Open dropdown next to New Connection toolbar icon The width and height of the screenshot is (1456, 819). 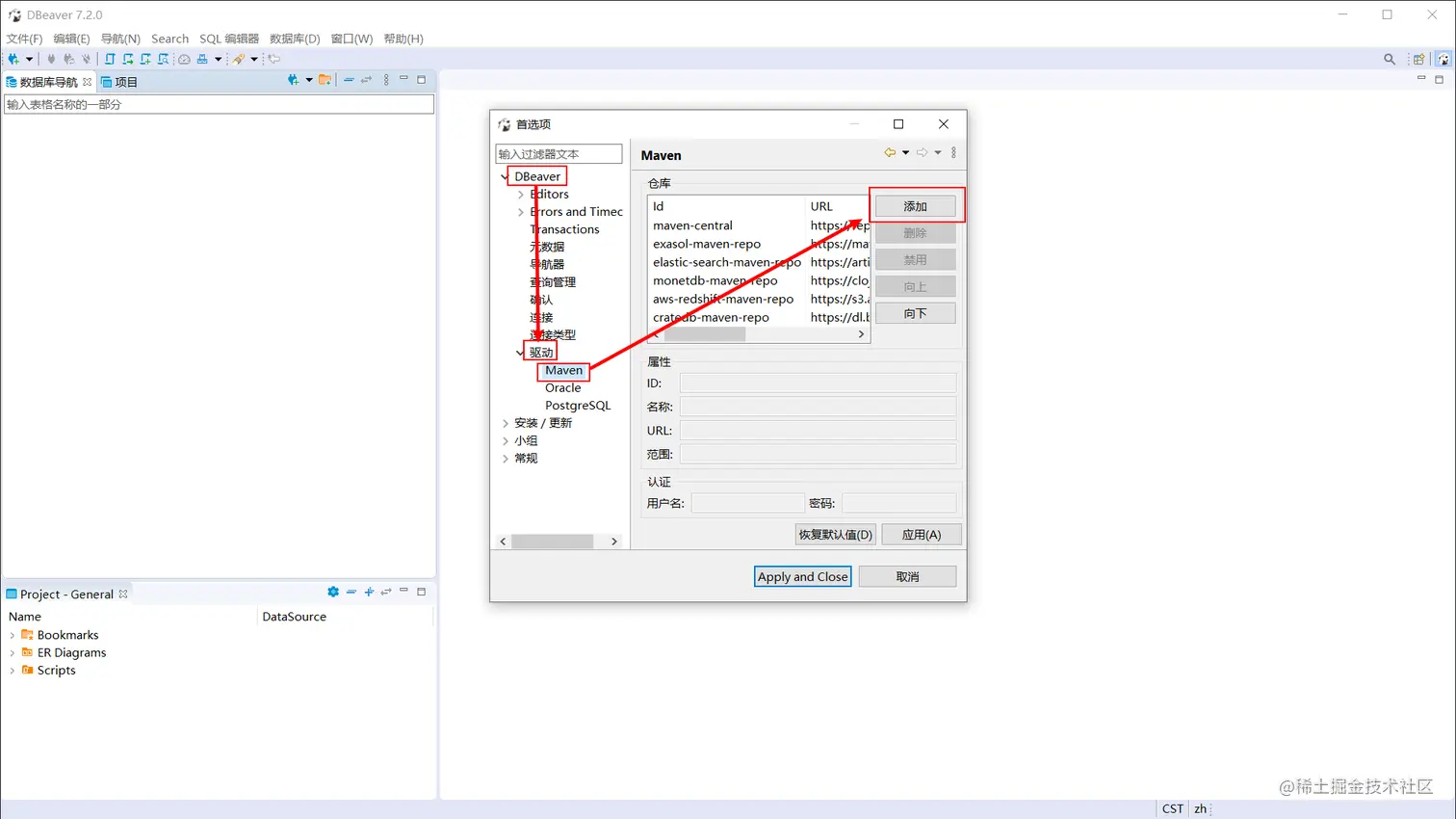(x=29, y=59)
